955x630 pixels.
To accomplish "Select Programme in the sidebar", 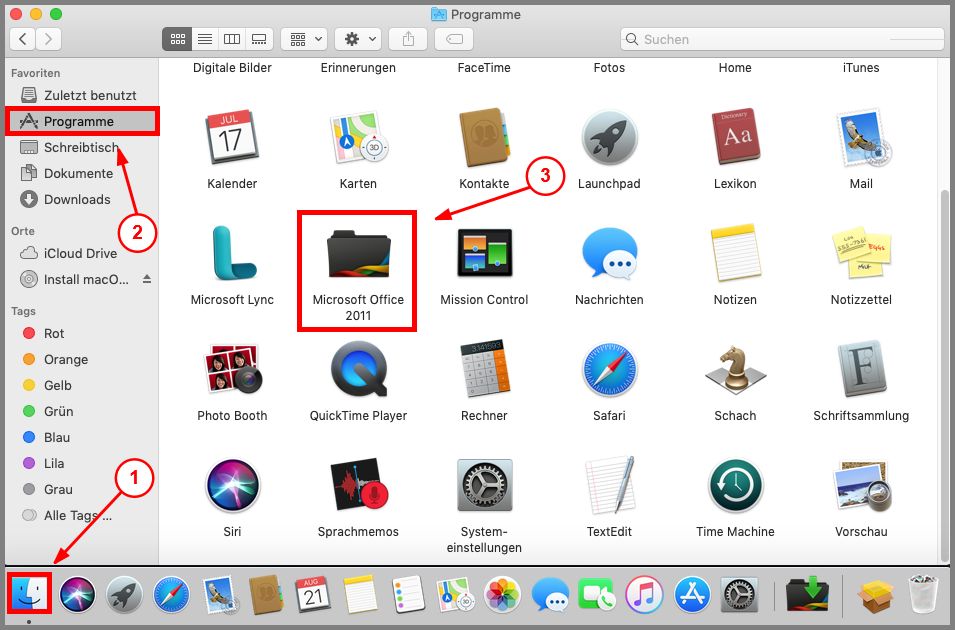I will click(82, 121).
